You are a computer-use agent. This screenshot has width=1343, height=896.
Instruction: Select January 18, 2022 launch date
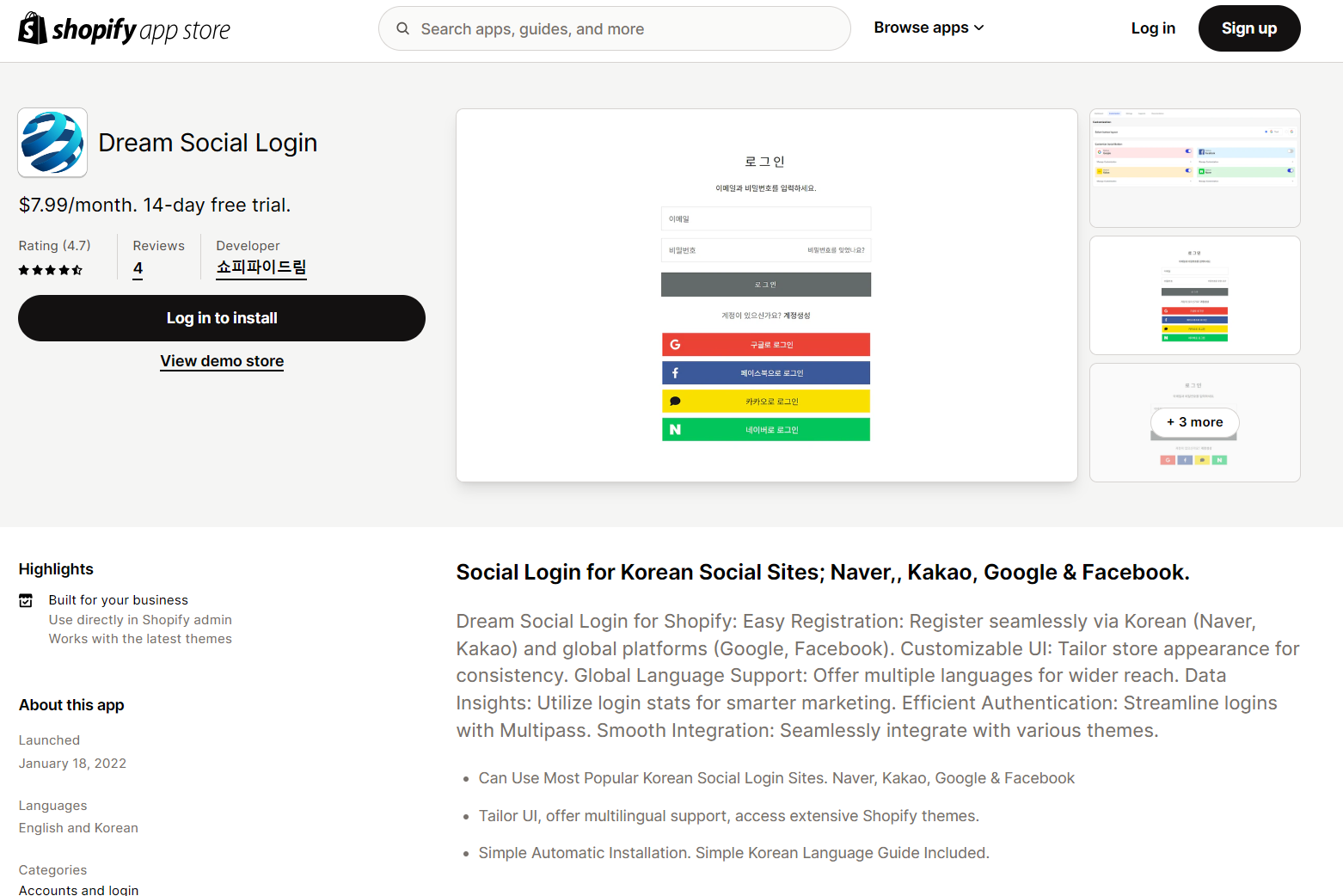73,764
